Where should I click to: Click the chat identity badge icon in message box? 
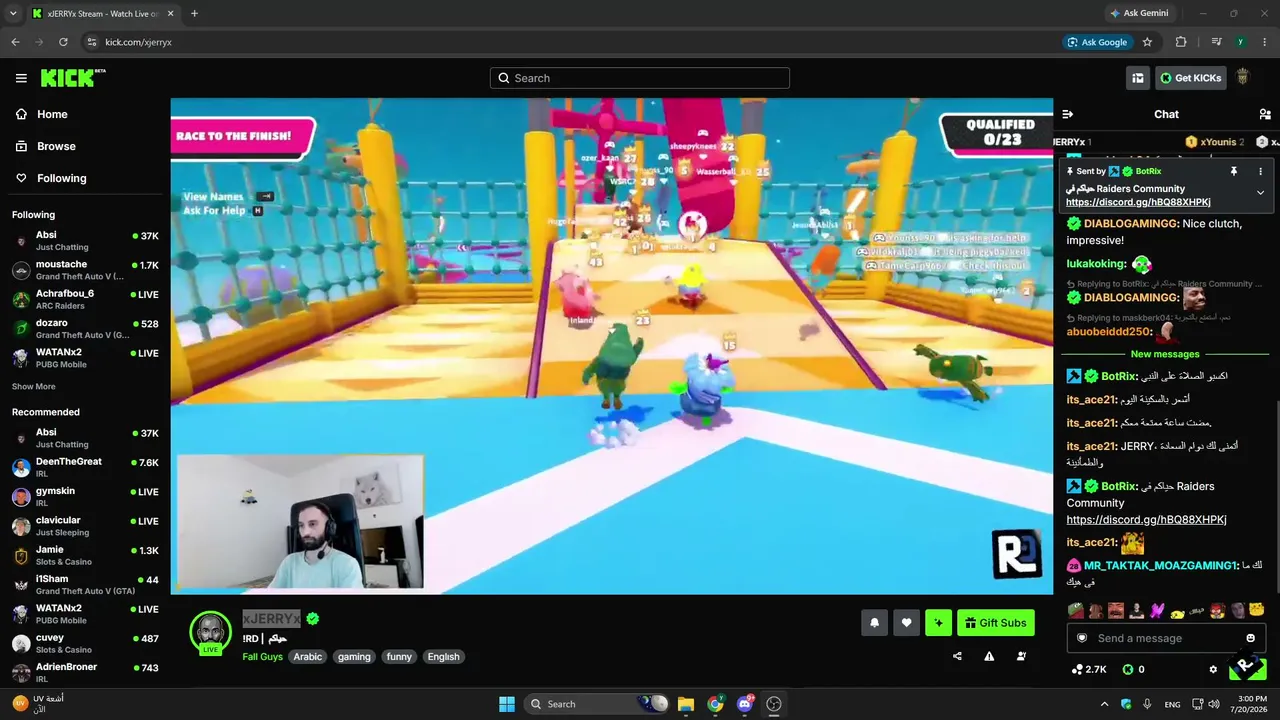tap(1081, 638)
